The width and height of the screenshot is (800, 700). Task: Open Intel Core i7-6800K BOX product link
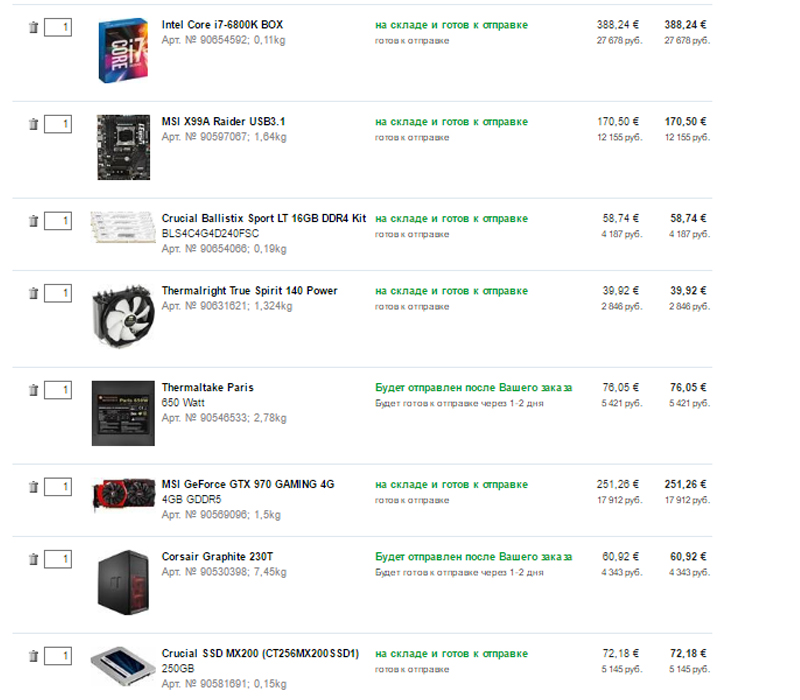coord(222,24)
